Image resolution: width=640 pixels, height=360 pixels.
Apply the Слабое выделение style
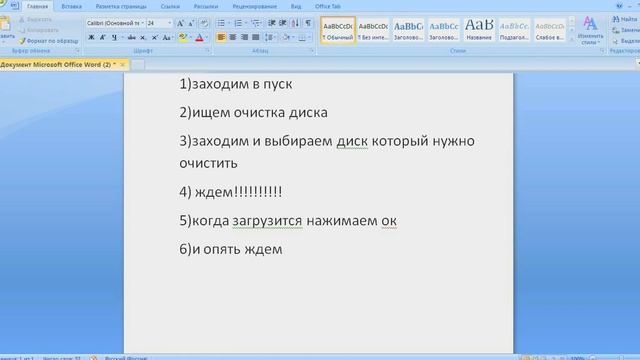pyautogui.click(x=549, y=30)
